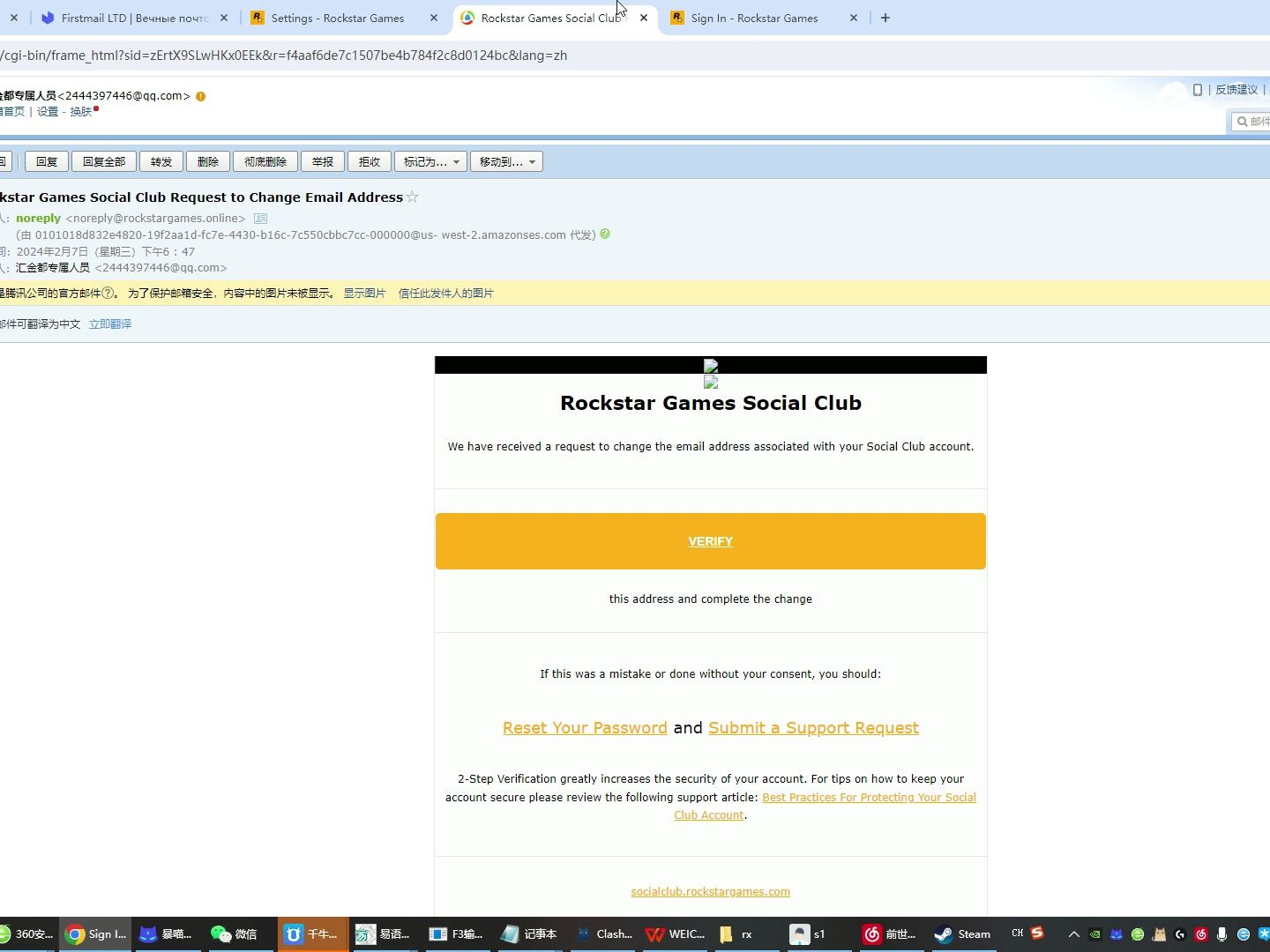The width and height of the screenshot is (1270, 952).
Task: Click 立即翻译 translate now link
Action: coord(110,324)
